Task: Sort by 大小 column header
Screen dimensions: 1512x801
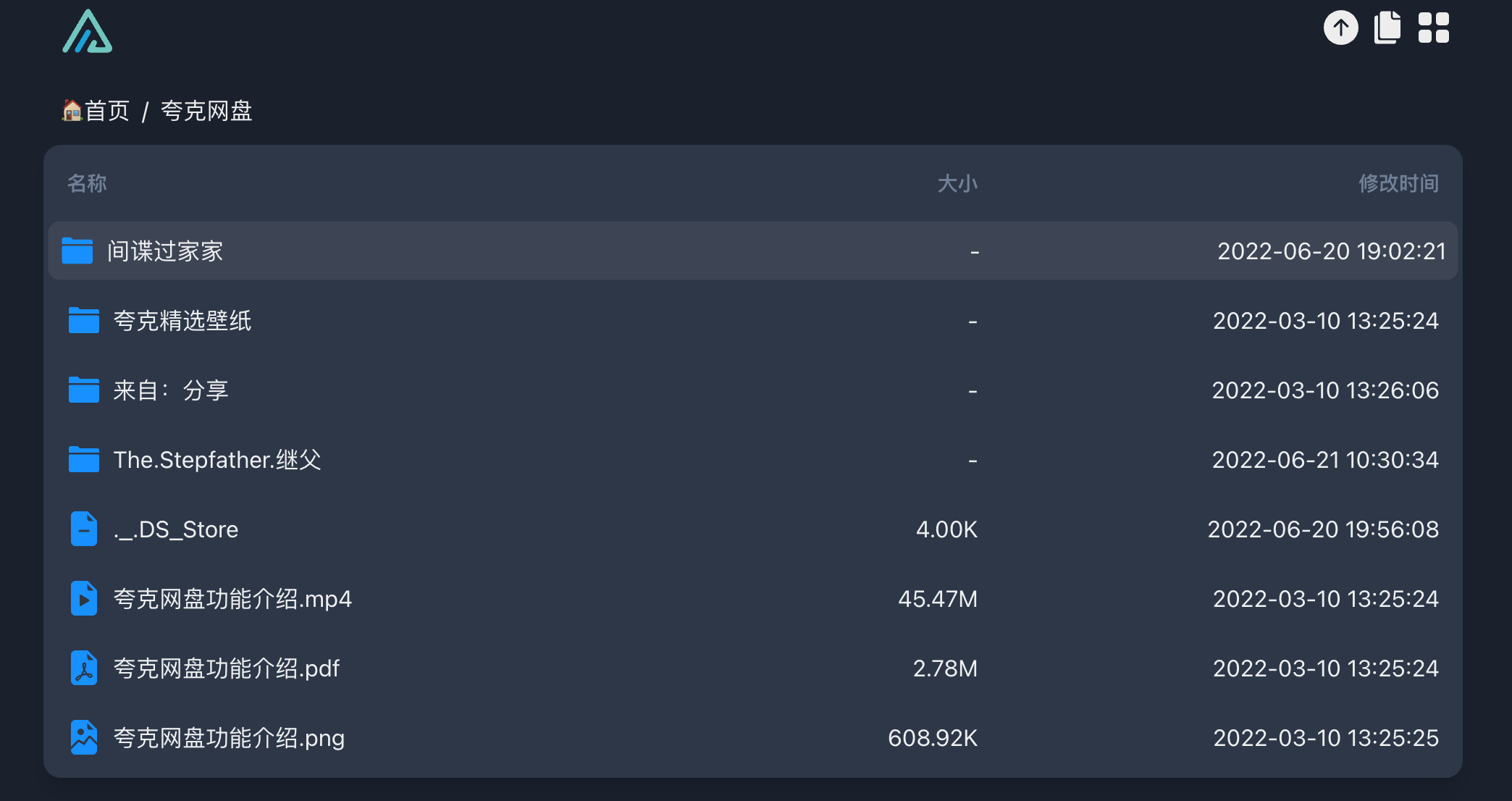Action: [x=957, y=183]
